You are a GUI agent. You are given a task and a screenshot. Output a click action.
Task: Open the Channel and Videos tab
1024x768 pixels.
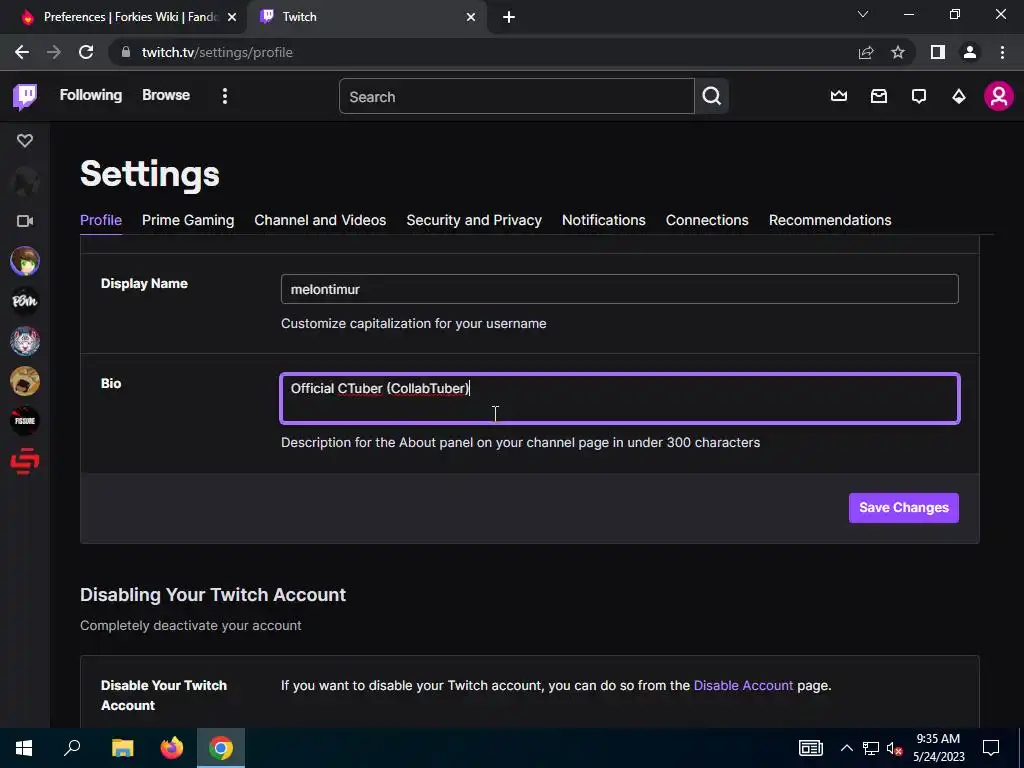[320, 220]
